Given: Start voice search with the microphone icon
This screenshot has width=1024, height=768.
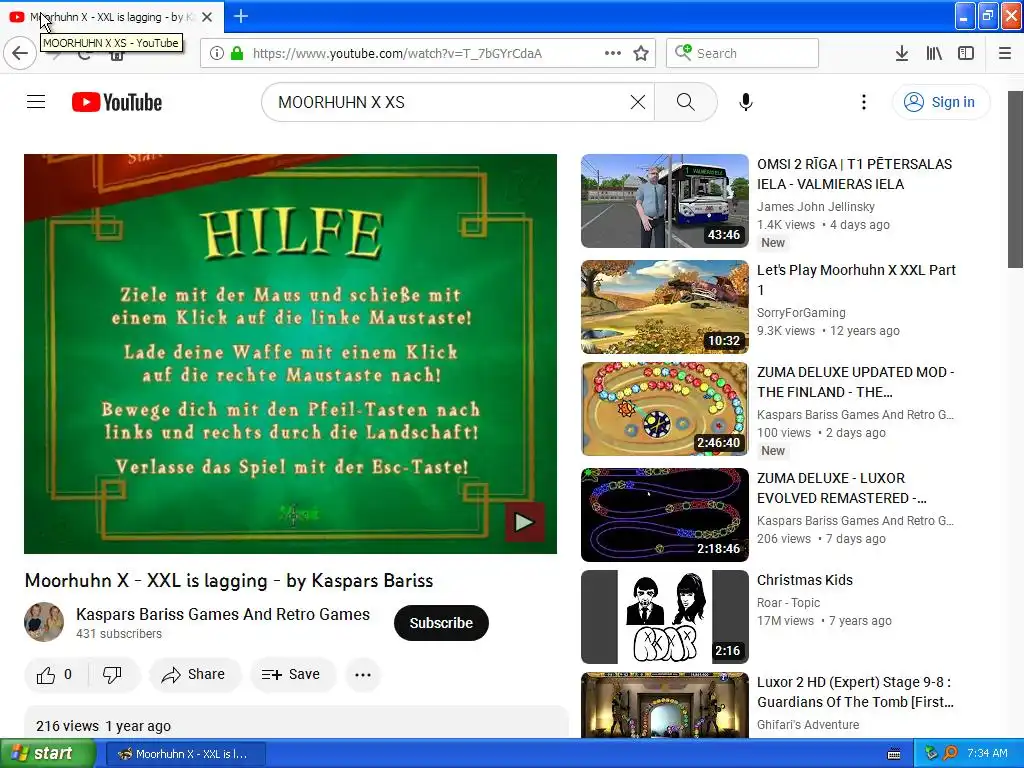Looking at the screenshot, I should point(746,102).
